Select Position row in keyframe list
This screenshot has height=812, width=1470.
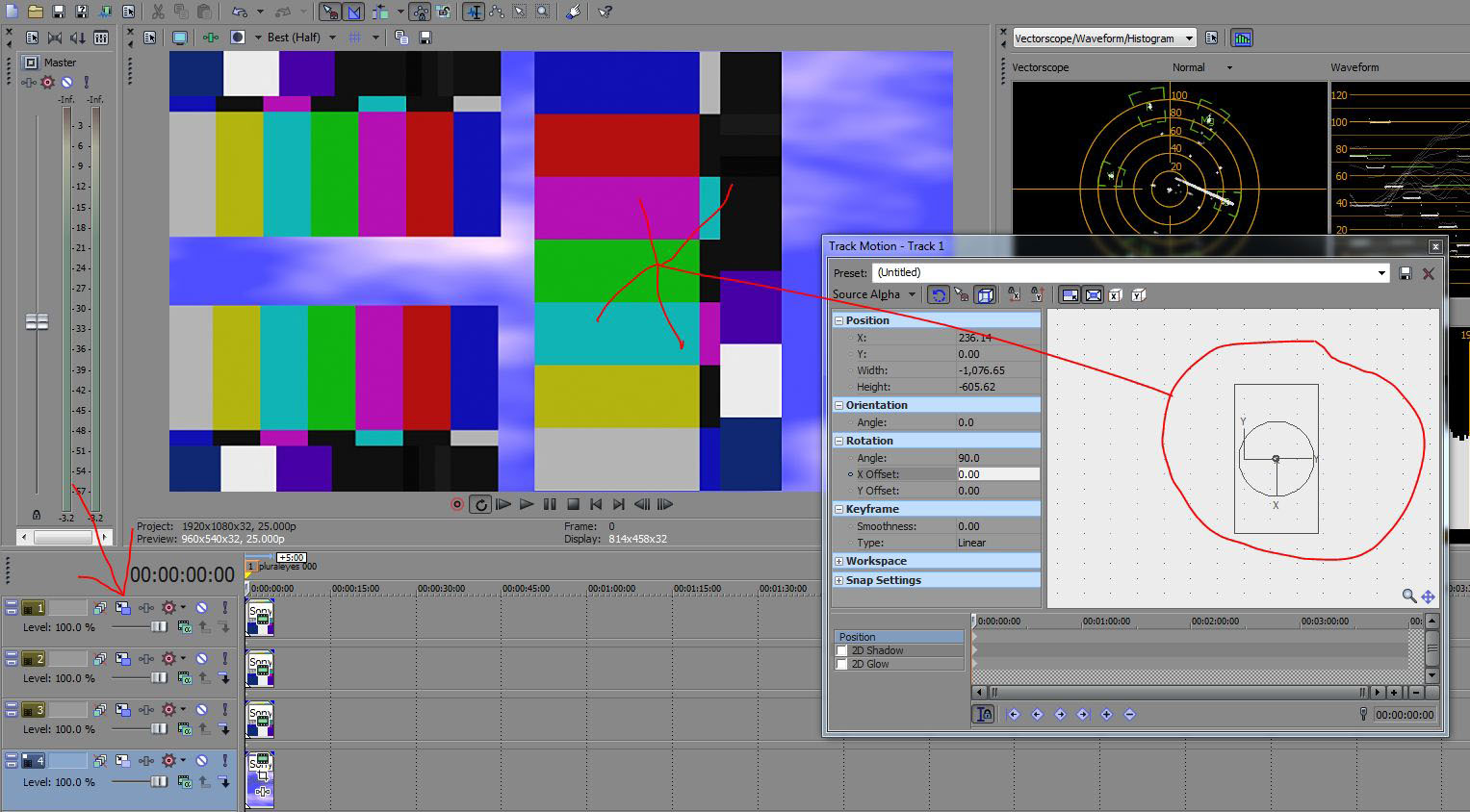pos(897,637)
